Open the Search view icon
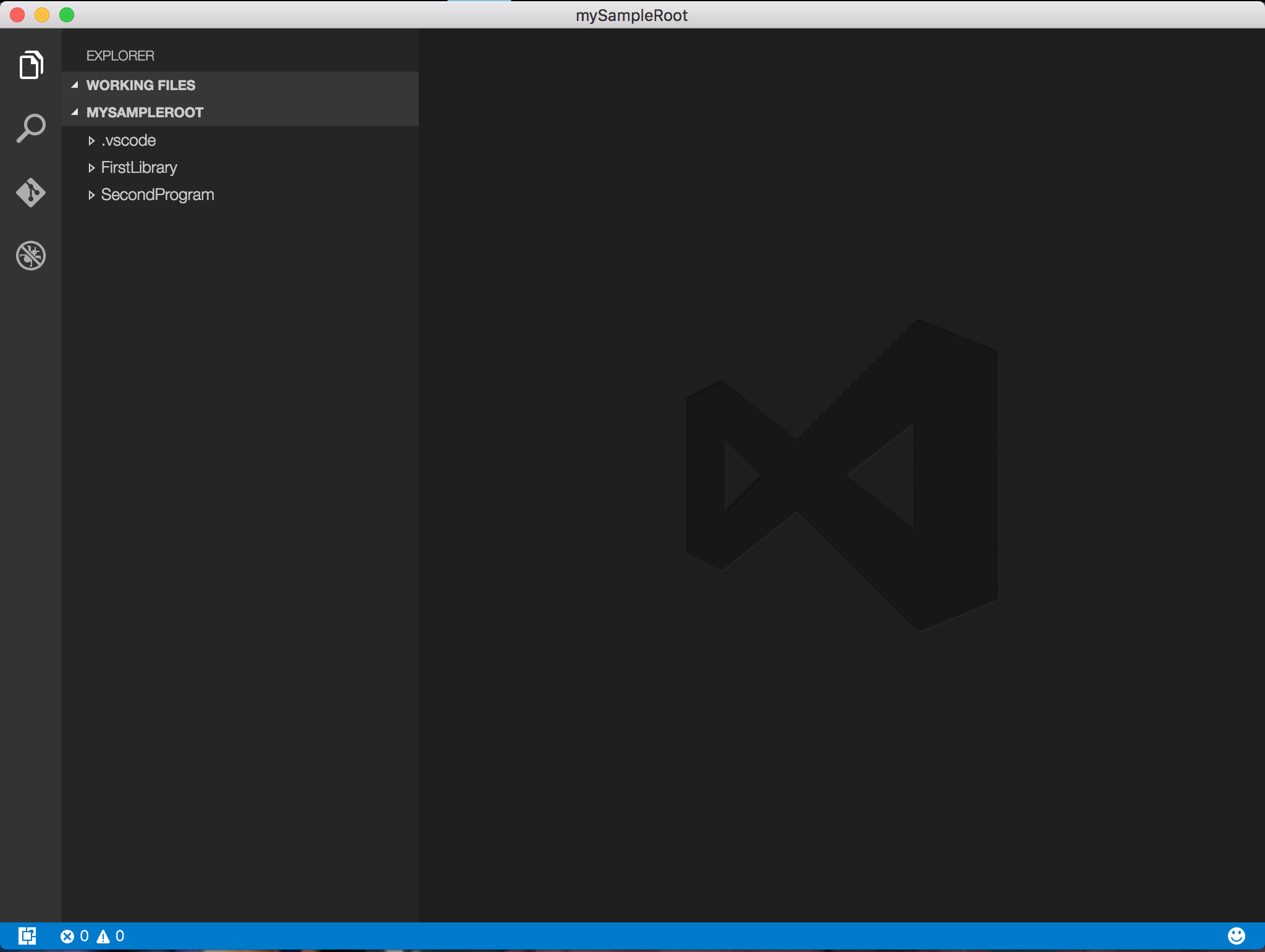The image size is (1265, 952). point(31,128)
